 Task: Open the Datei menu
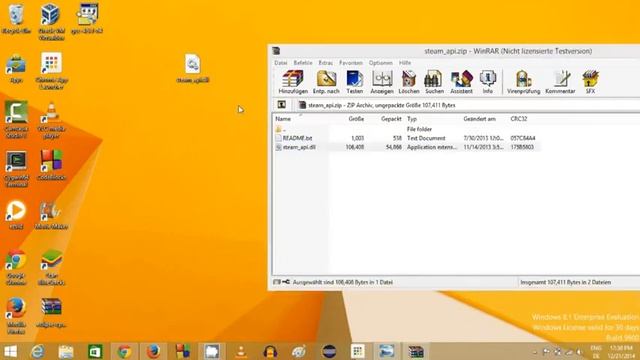pyautogui.click(x=280, y=63)
